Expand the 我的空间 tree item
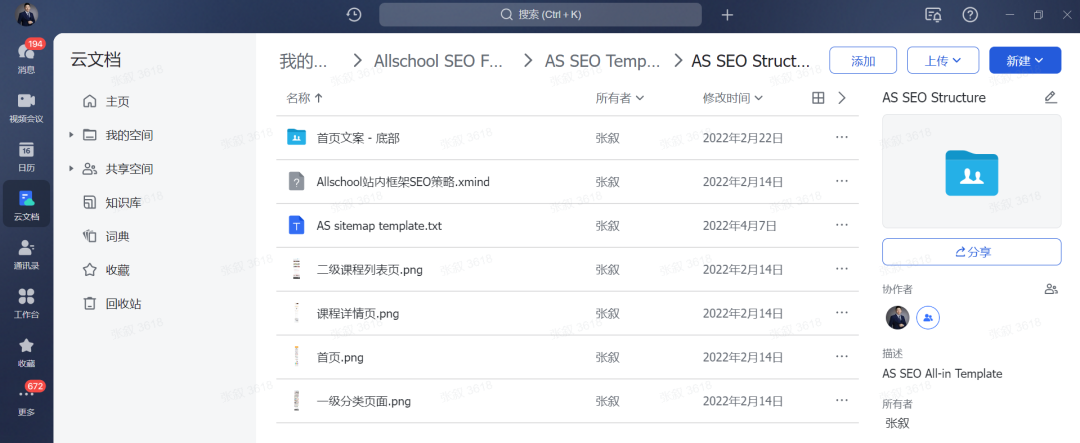 pyautogui.click(x=71, y=135)
